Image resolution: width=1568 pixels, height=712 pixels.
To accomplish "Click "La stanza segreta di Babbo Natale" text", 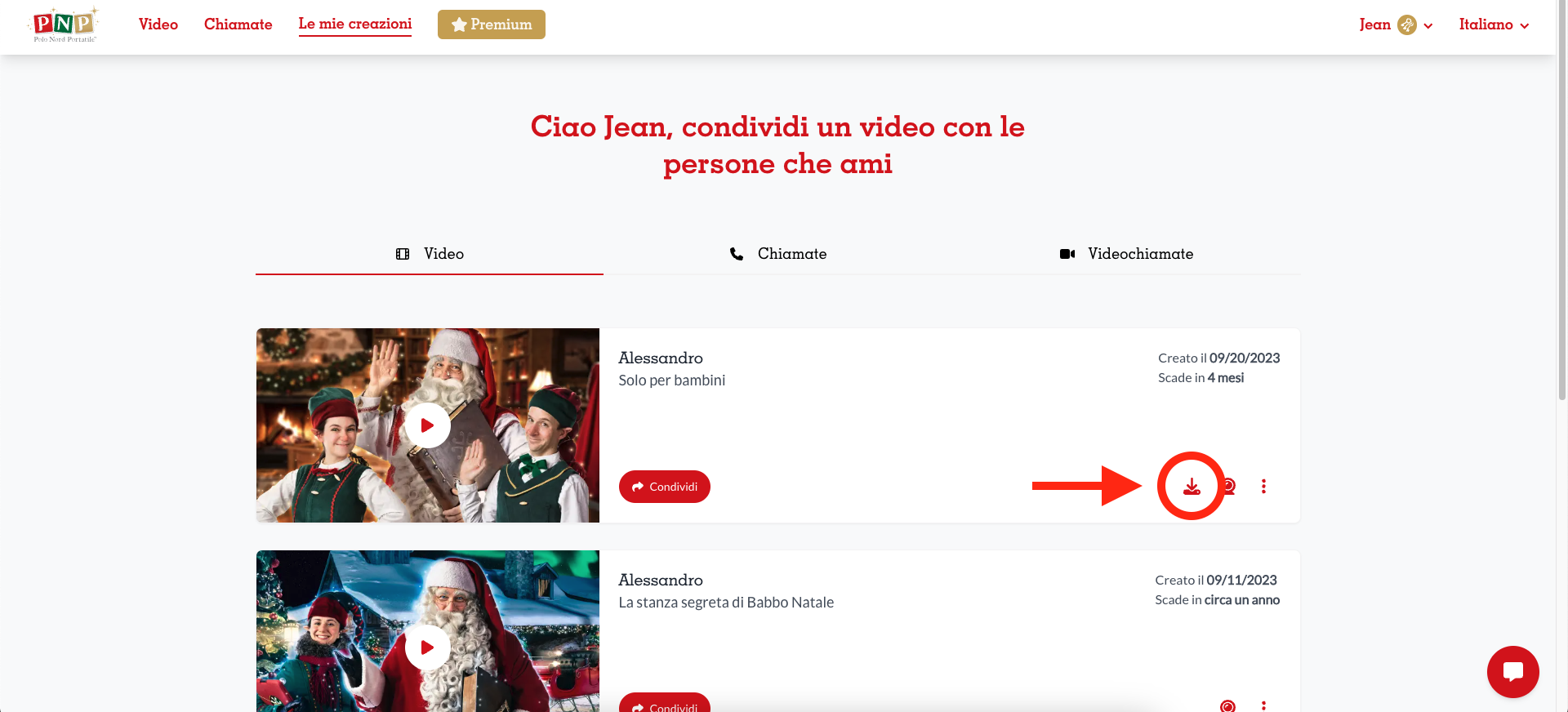I will coord(726,603).
